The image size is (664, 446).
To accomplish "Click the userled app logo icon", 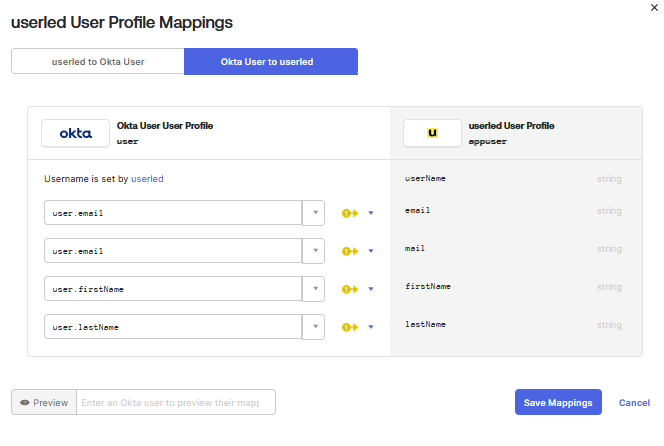I will 432,133.
